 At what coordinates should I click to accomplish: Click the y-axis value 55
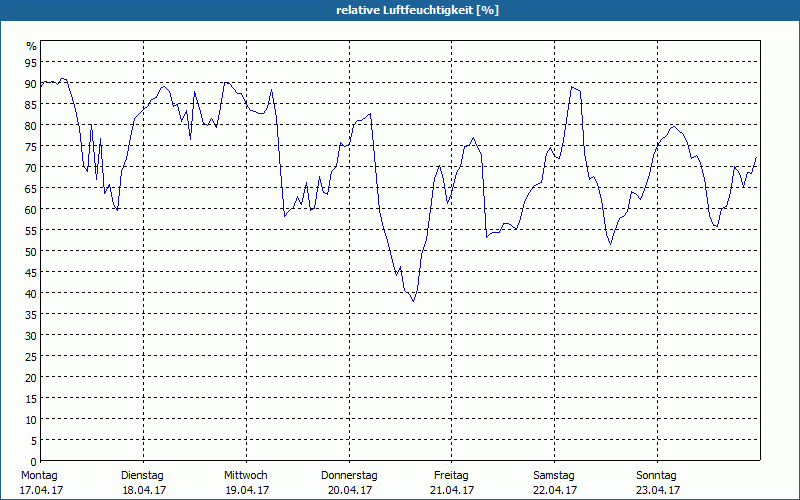pyautogui.click(x=31, y=231)
